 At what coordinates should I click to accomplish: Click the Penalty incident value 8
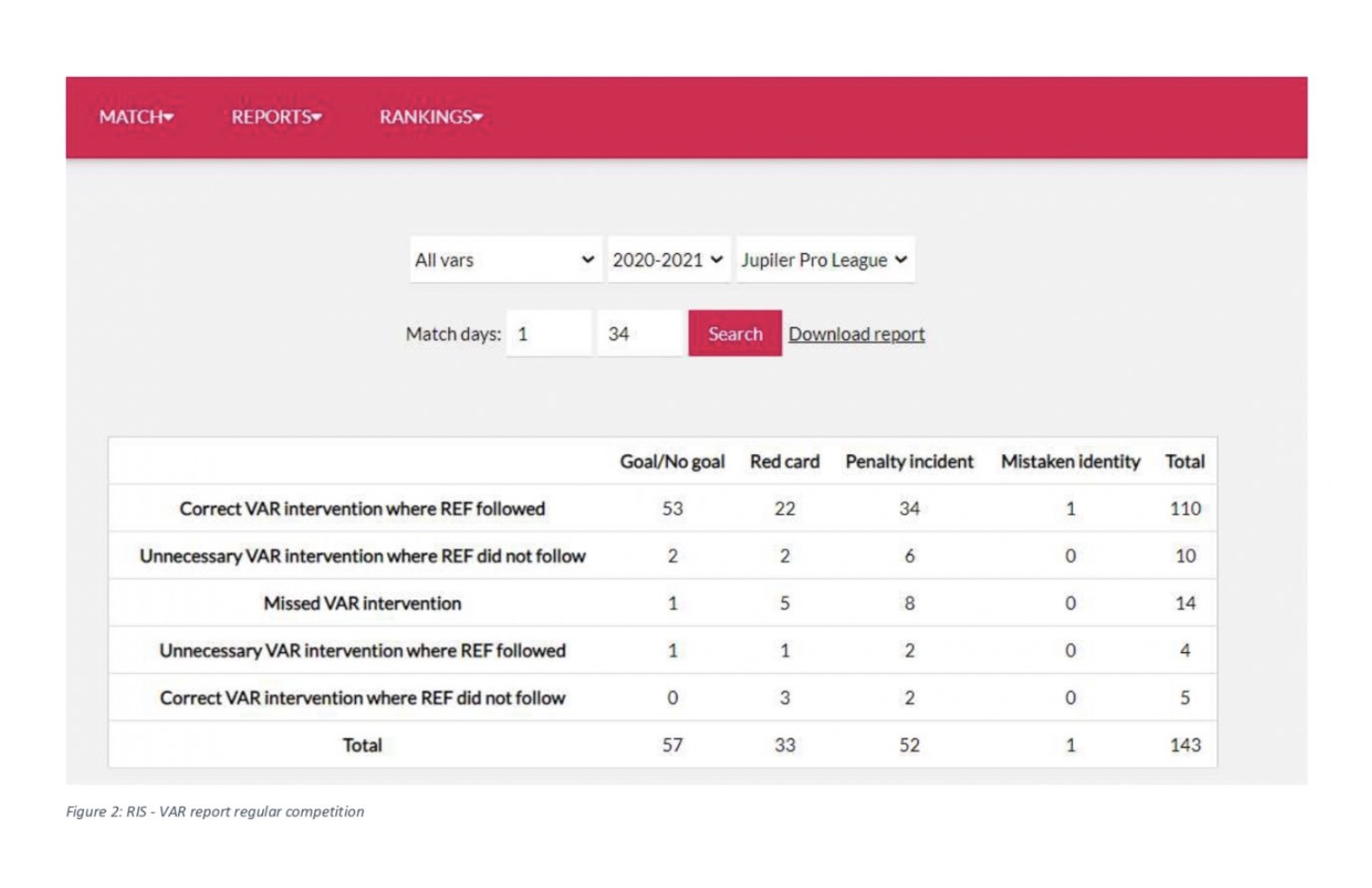tap(909, 603)
